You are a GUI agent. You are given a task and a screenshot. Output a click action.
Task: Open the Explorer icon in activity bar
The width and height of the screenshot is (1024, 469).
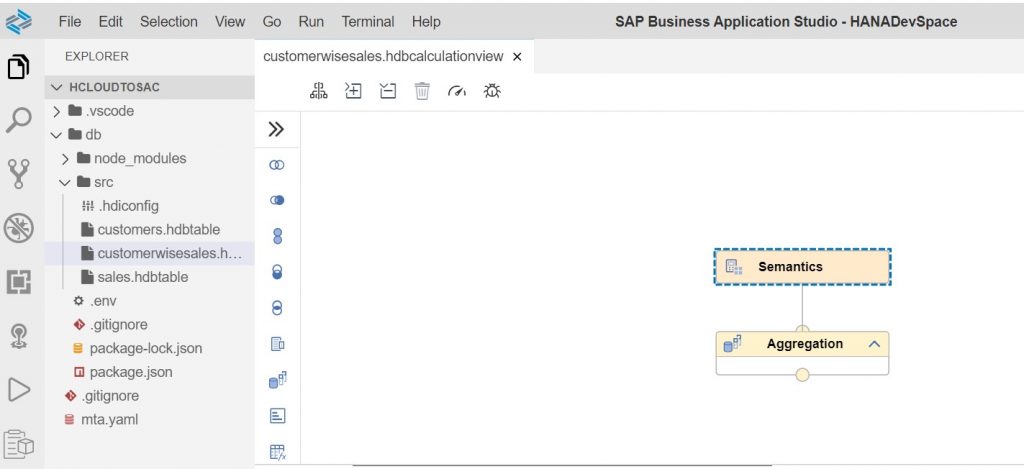click(19, 67)
